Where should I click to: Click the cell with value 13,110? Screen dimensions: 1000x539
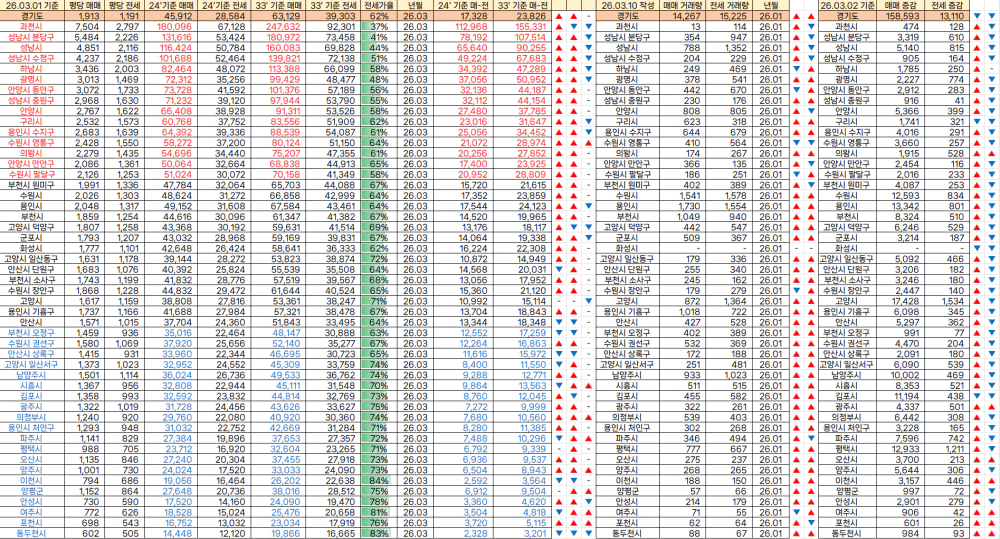coord(946,16)
